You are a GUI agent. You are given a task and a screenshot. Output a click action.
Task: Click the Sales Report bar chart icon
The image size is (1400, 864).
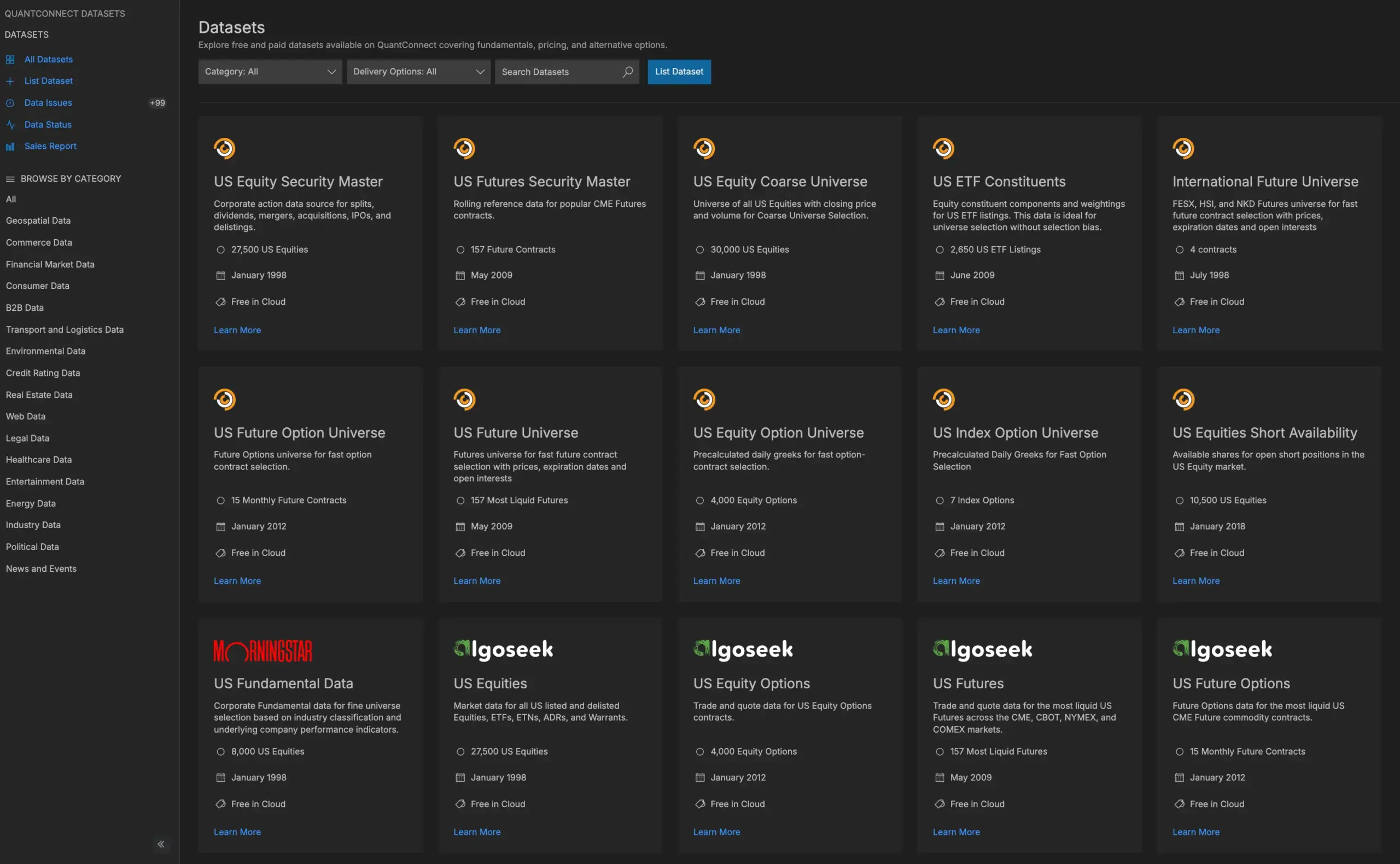coord(10,146)
